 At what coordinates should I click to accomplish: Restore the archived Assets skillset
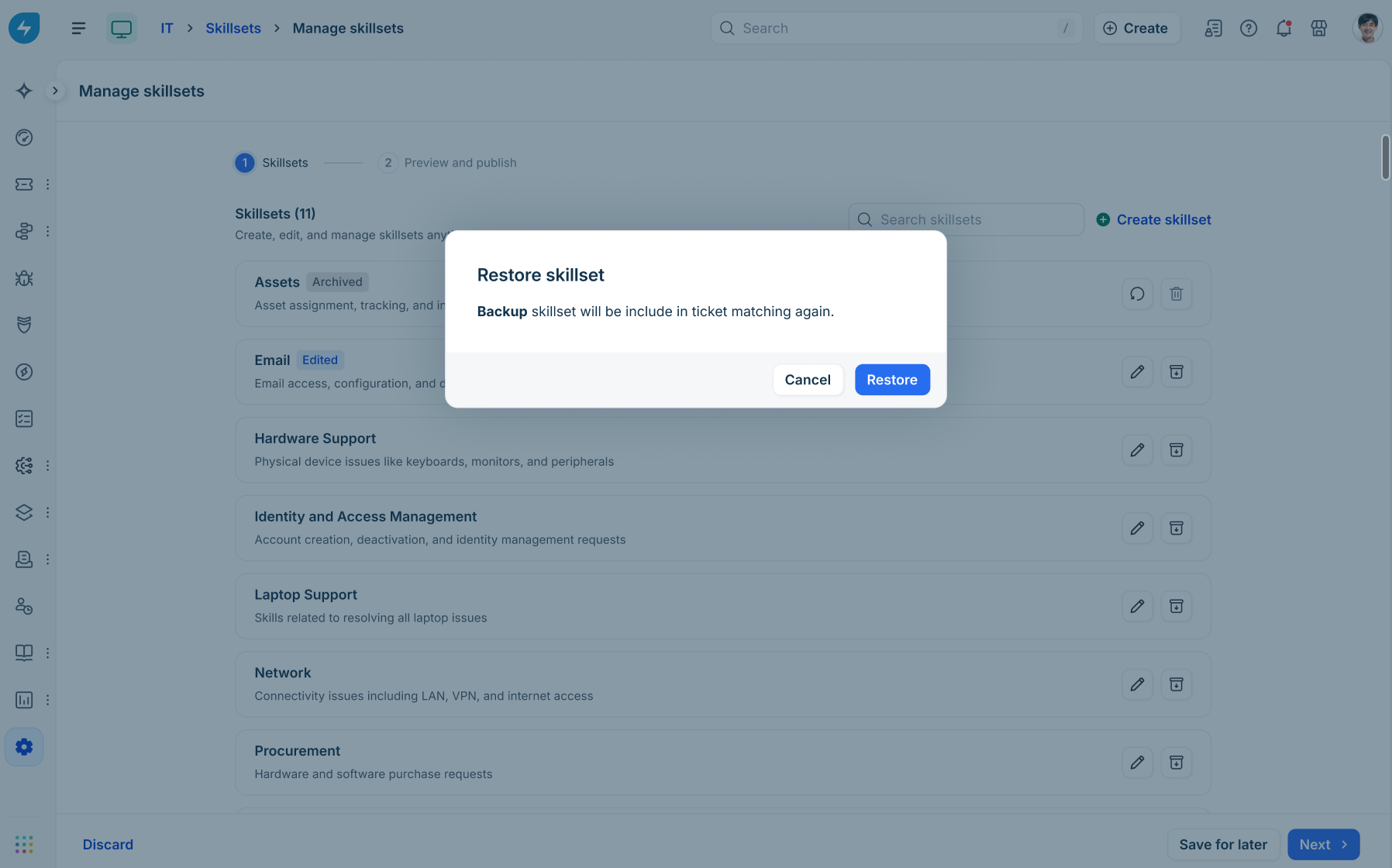point(1137,294)
